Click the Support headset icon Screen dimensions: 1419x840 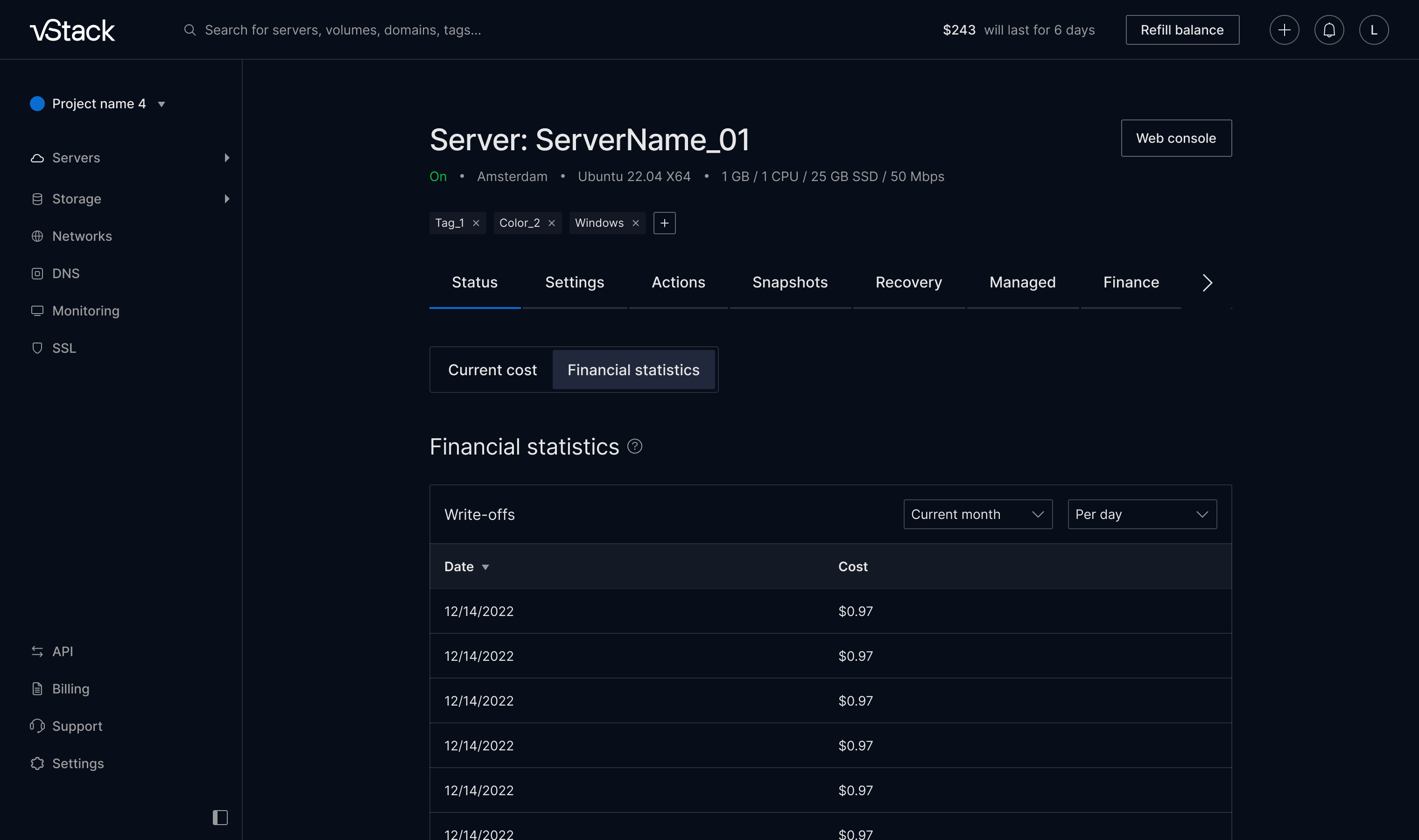tap(37, 726)
